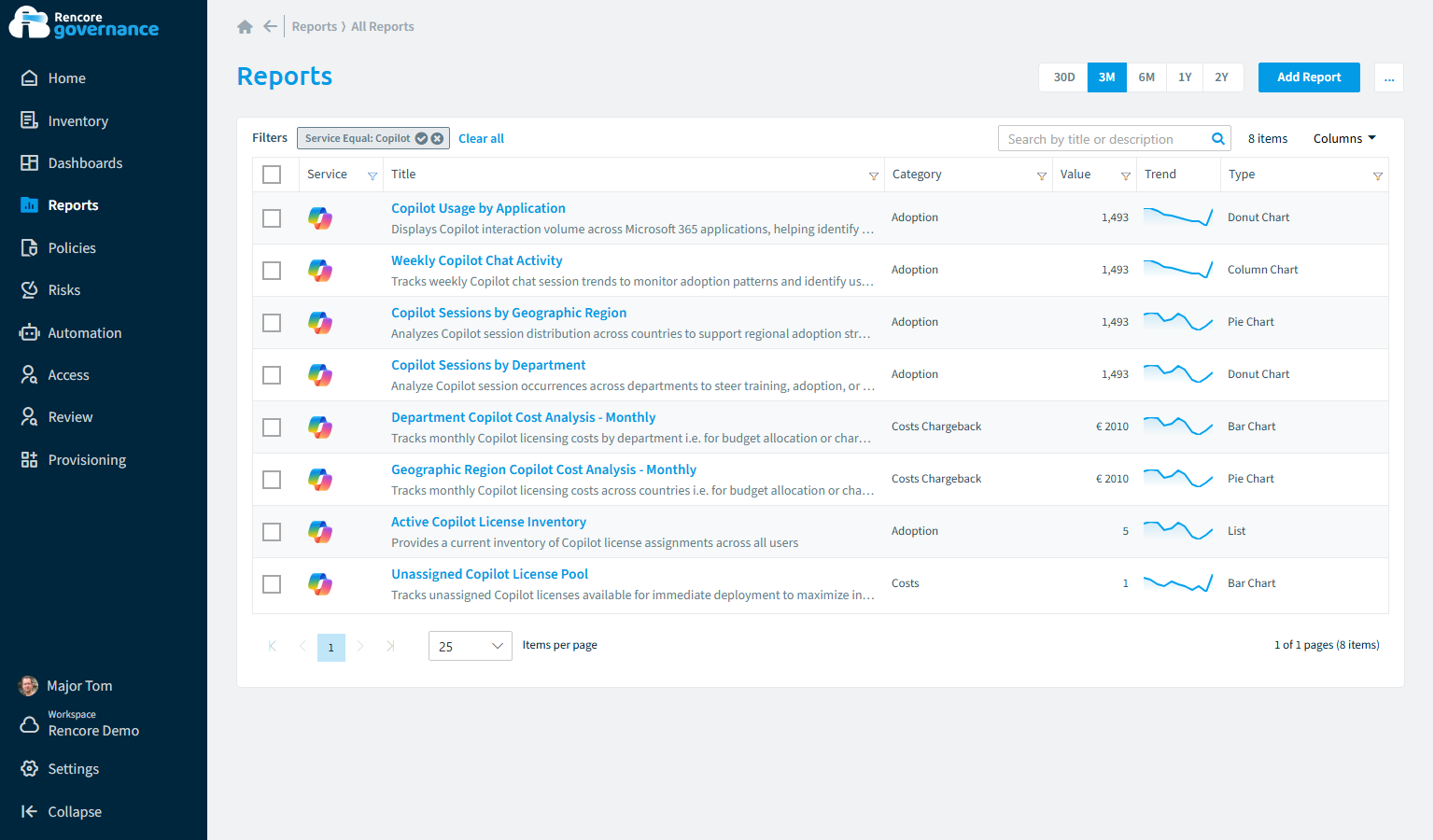Click Copilot icon in Copilot Usage by Application row
The image size is (1434, 840).
(x=320, y=218)
